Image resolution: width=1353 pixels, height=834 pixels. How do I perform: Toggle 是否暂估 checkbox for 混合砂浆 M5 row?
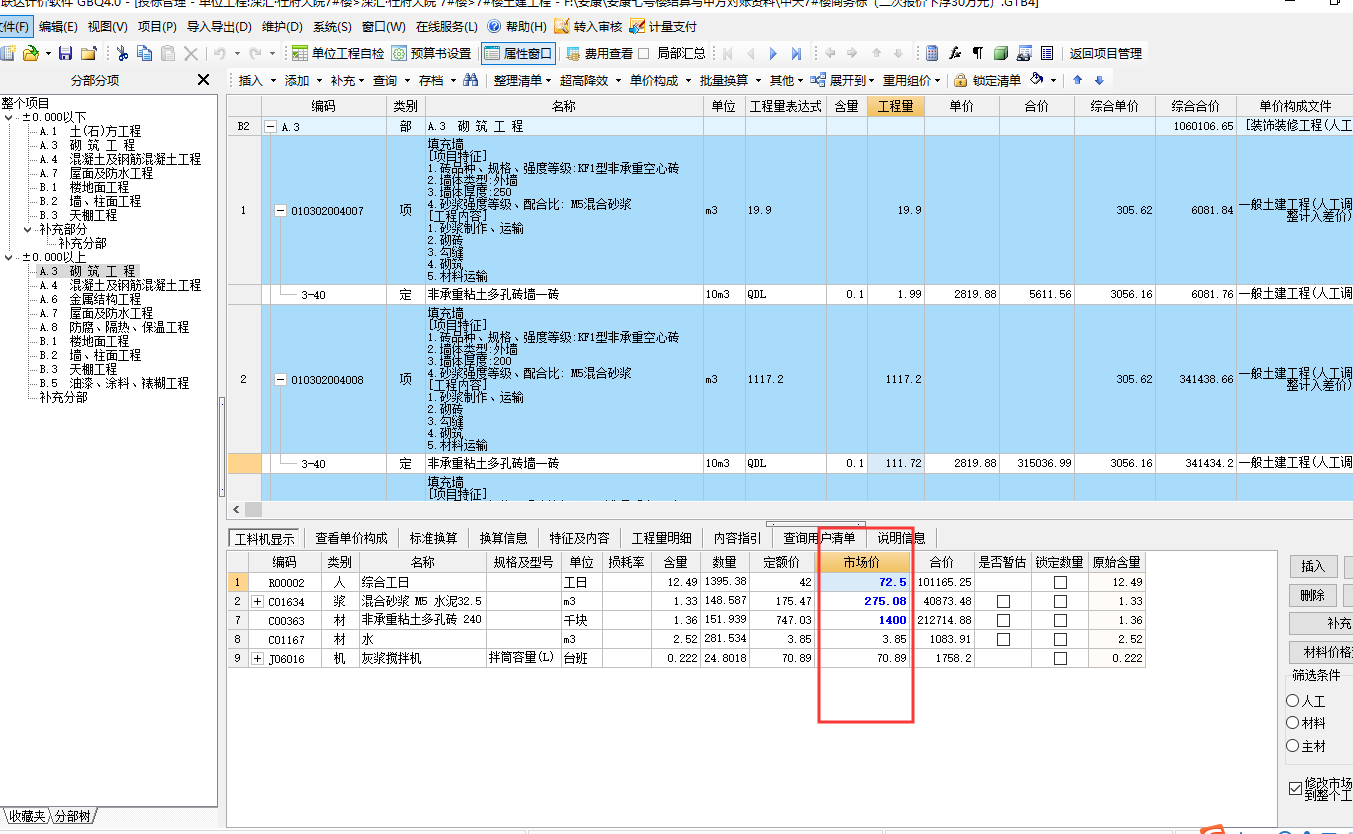click(1003, 601)
